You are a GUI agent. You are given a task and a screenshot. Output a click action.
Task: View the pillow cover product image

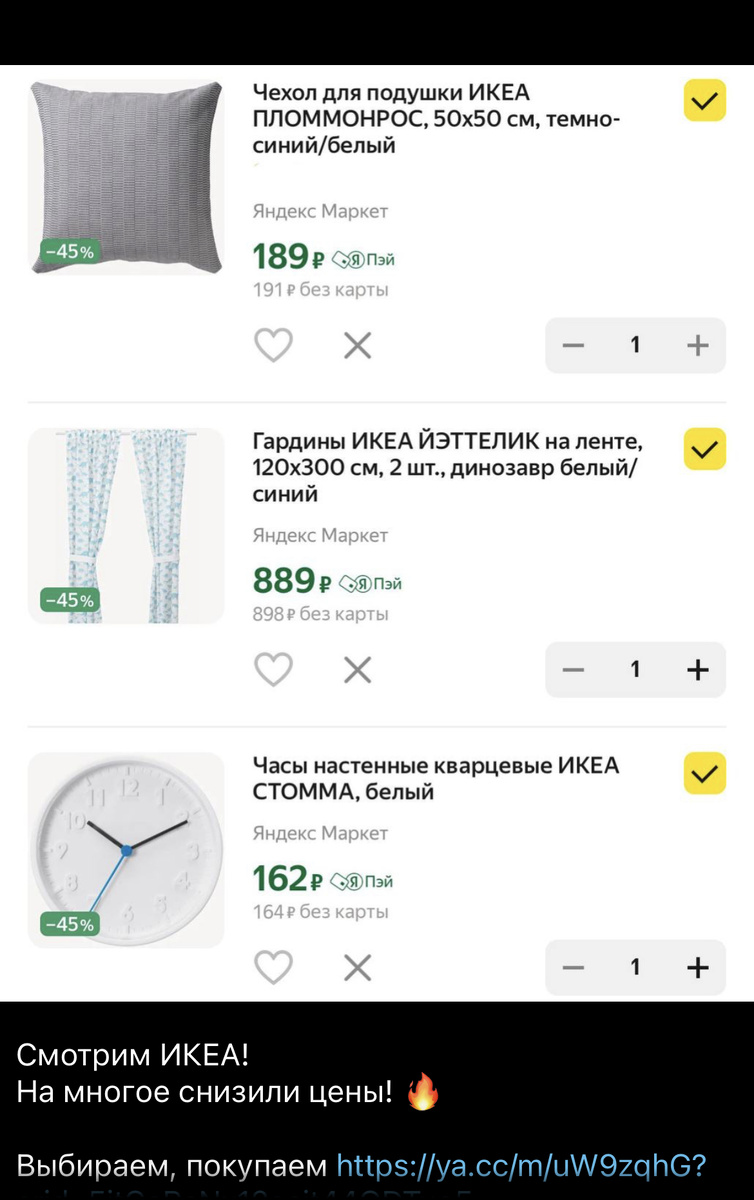tap(126, 177)
